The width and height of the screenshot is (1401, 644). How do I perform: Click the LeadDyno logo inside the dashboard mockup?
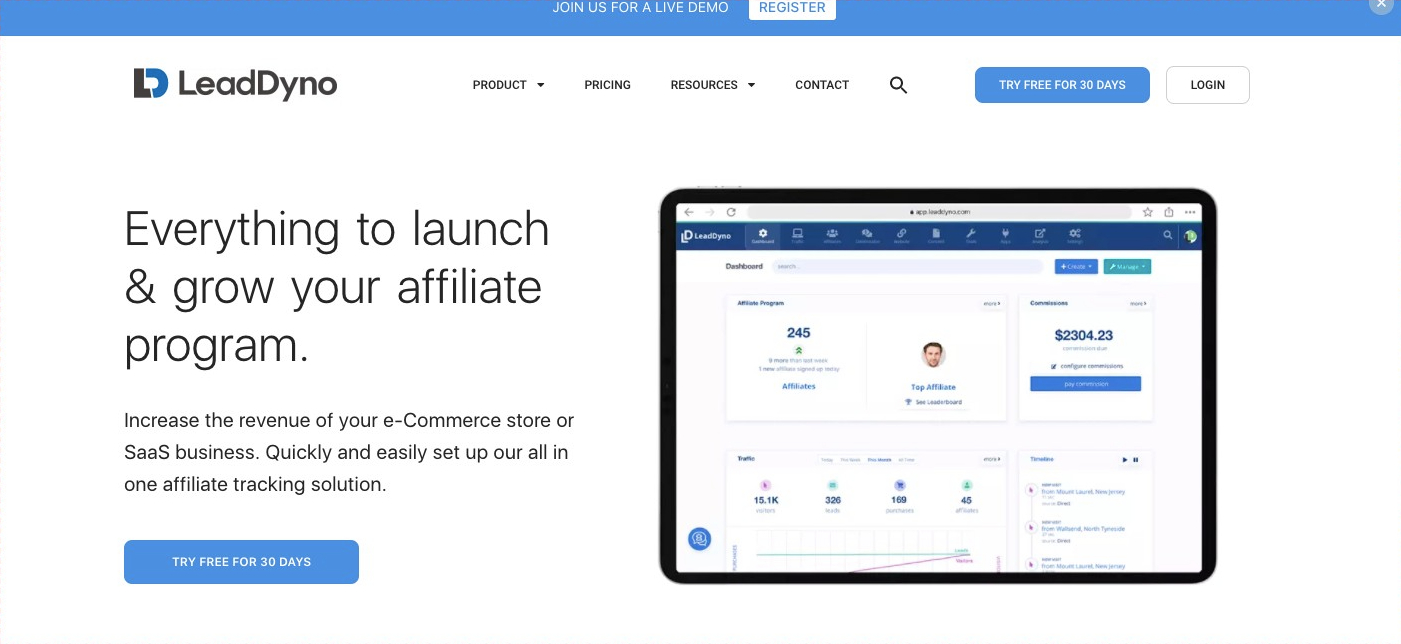tap(707, 236)
